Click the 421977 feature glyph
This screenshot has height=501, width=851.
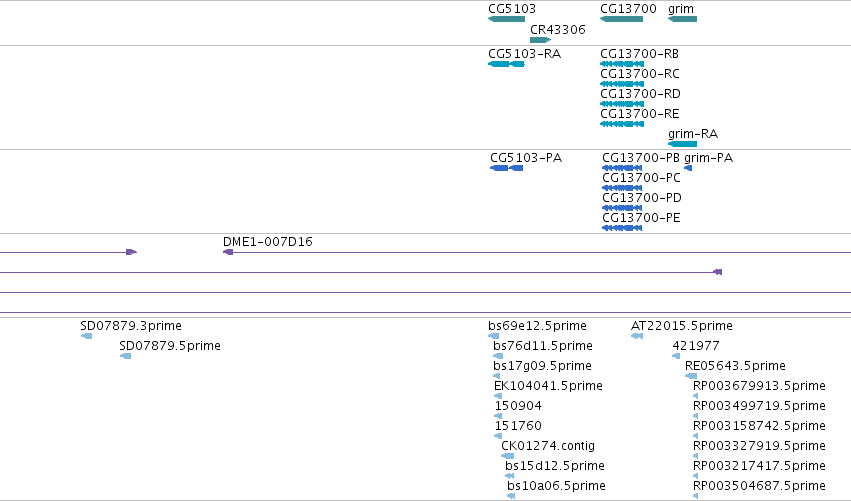pyautogui.click(x=676, y=356)
